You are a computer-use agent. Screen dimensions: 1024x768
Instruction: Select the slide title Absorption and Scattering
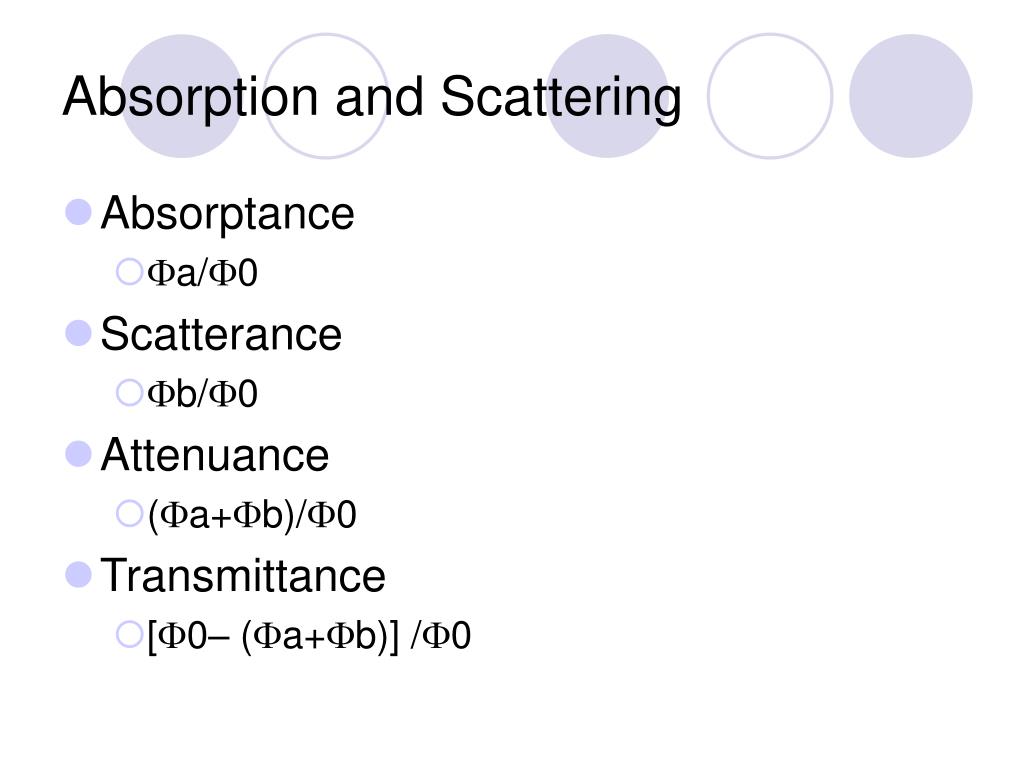tap(372, 98)
